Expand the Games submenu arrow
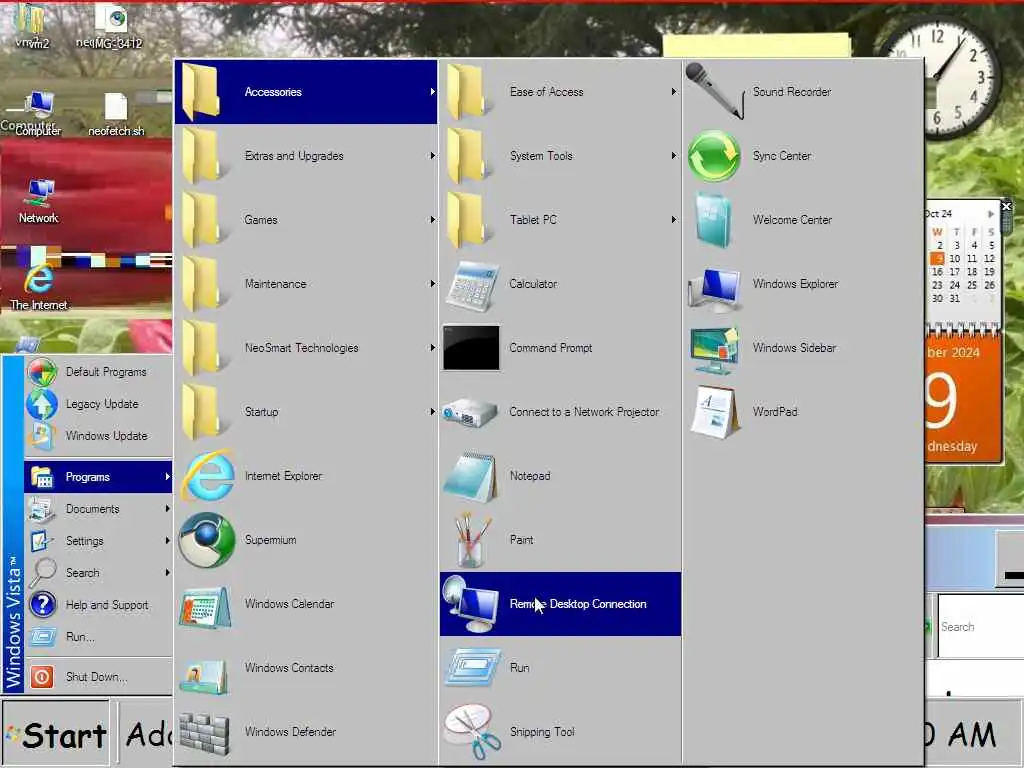 (432, 219)
